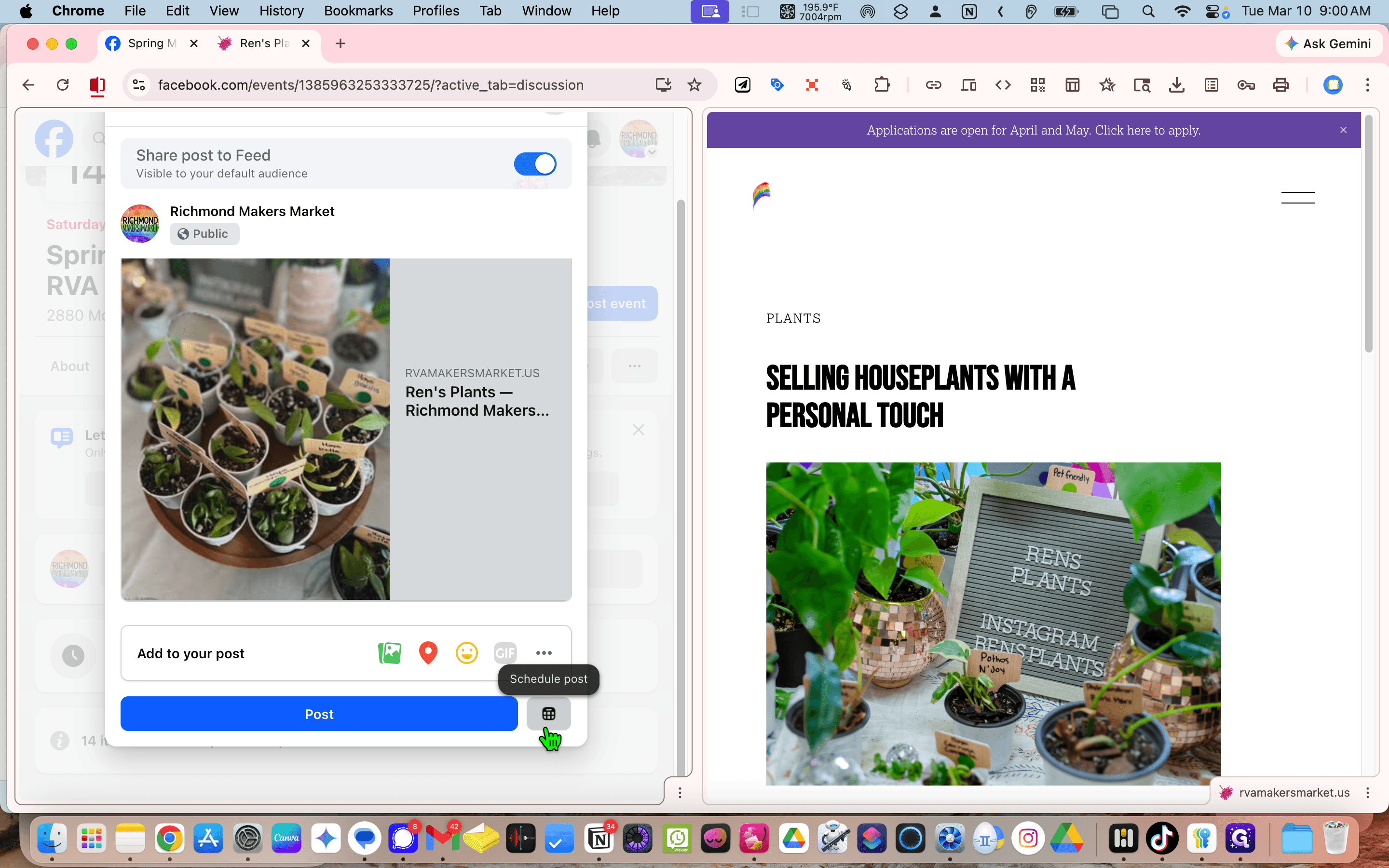Click site info icon beside URL
Image resolution: width=1389 pixels, height=868 pixels.
pos(139,85)
